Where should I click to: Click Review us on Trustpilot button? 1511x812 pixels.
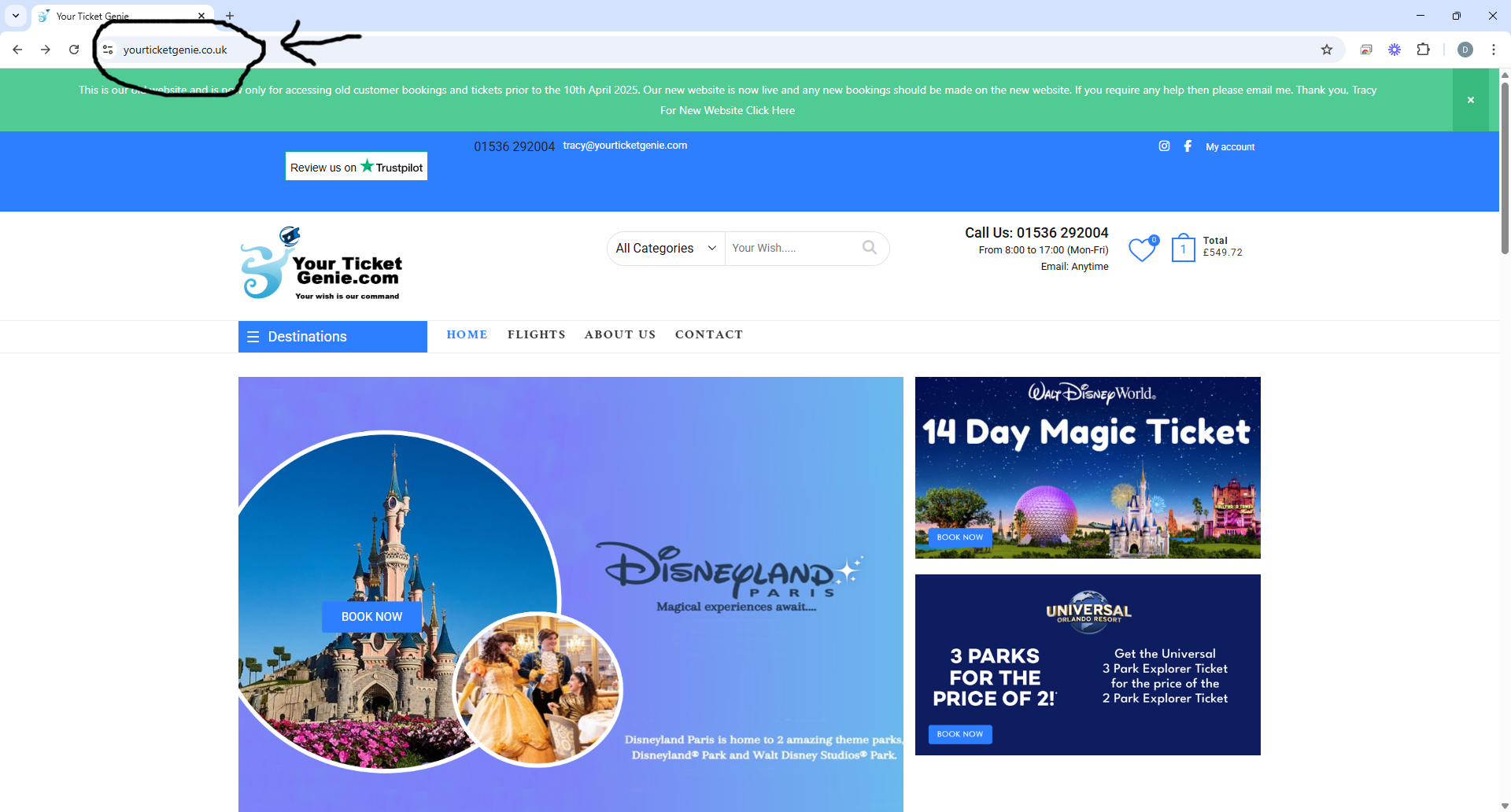(357, 166)
